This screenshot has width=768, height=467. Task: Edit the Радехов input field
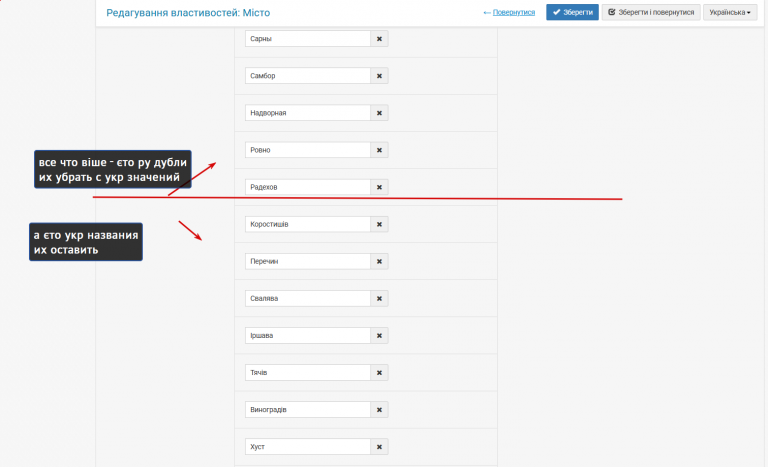point(308,187)
